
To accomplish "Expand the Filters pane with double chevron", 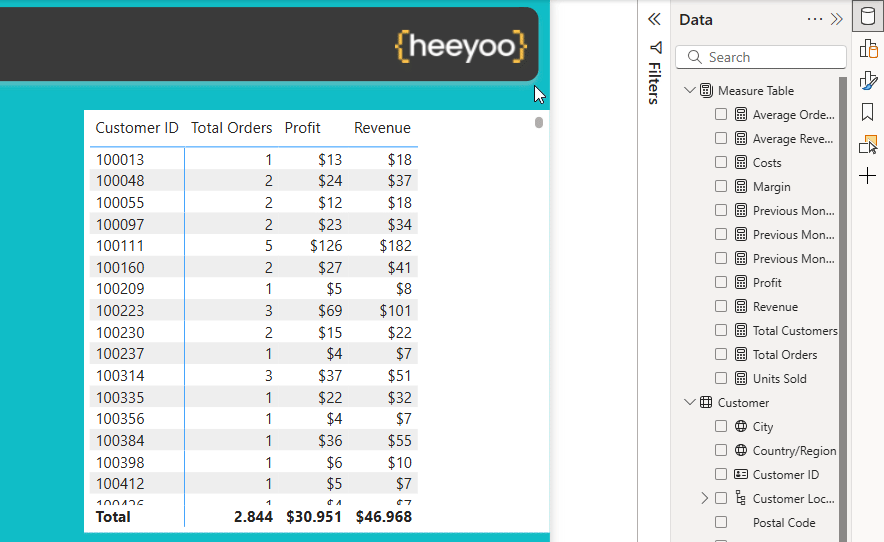I will pyautogui.click(x=654, y=19).
